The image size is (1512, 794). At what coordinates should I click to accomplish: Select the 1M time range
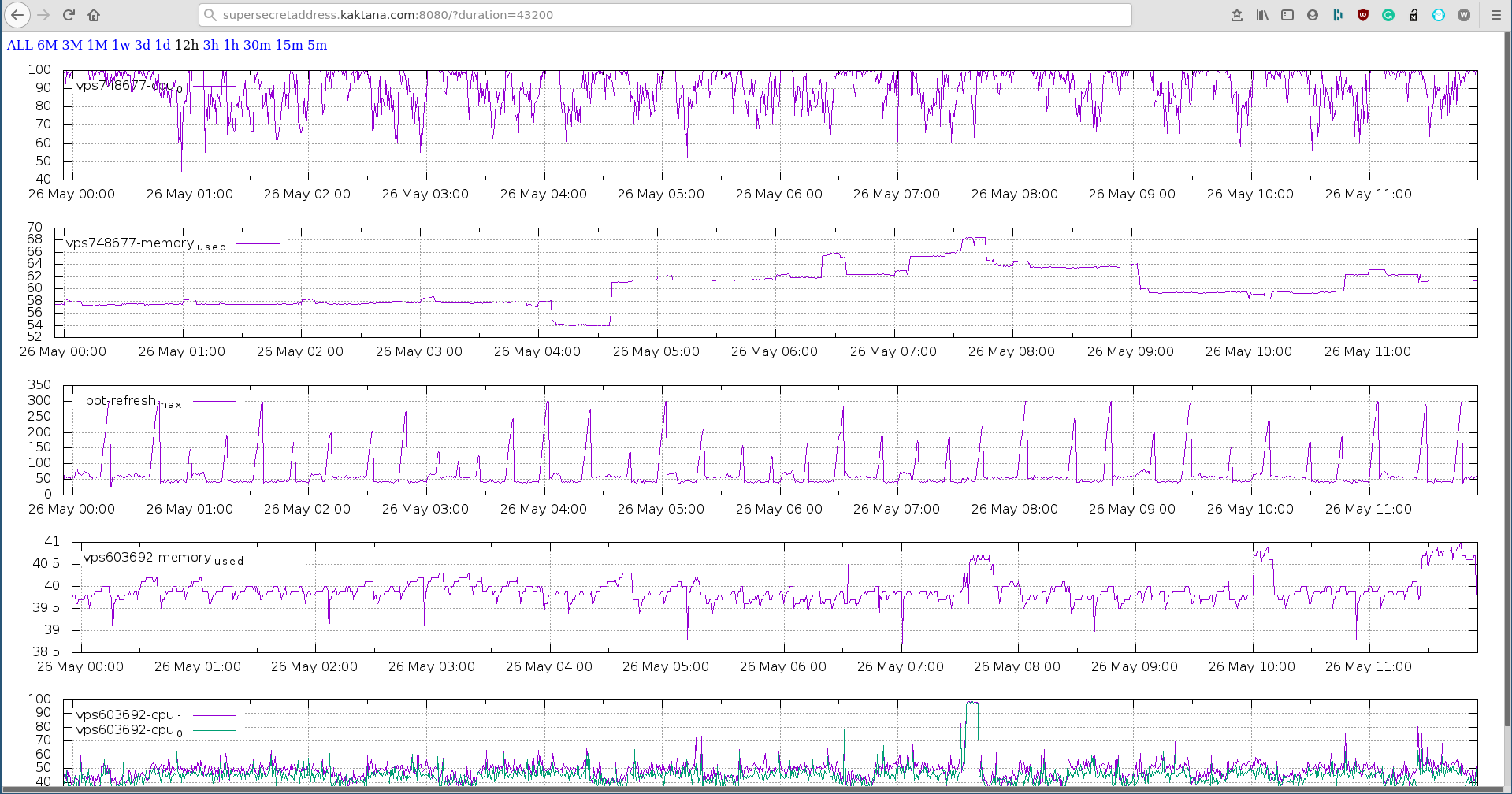pos(98,45)
